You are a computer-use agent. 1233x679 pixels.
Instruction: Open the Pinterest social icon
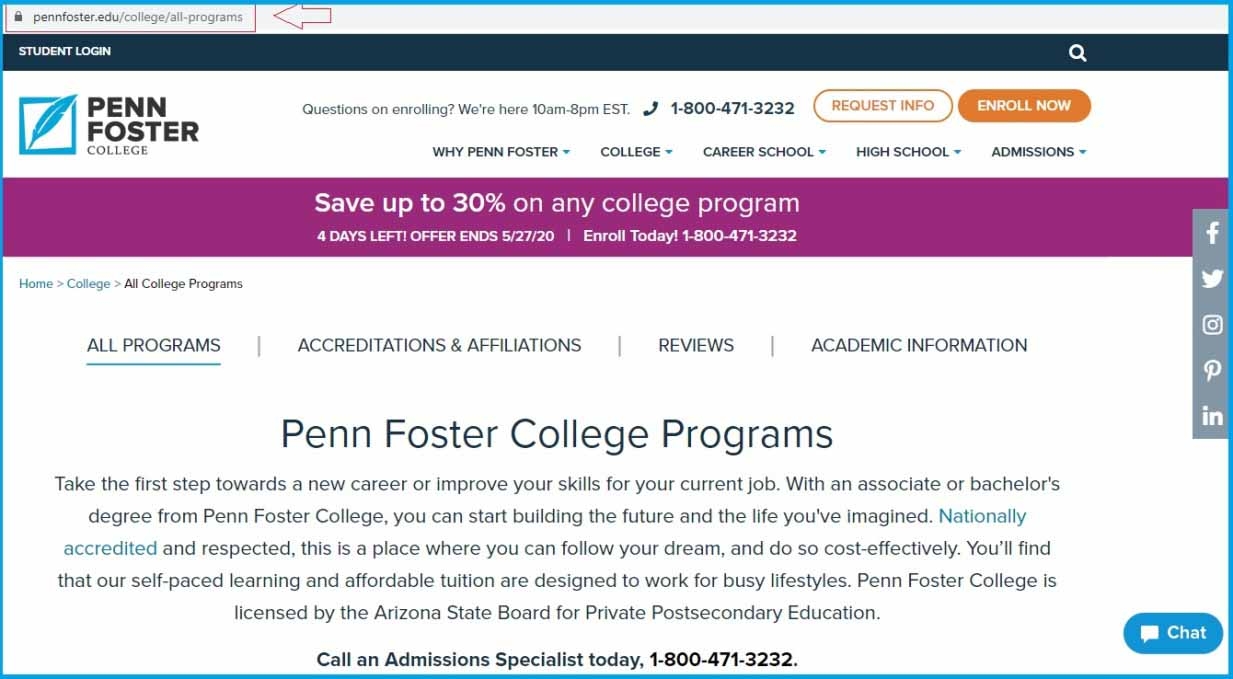tap(1210, 371)
